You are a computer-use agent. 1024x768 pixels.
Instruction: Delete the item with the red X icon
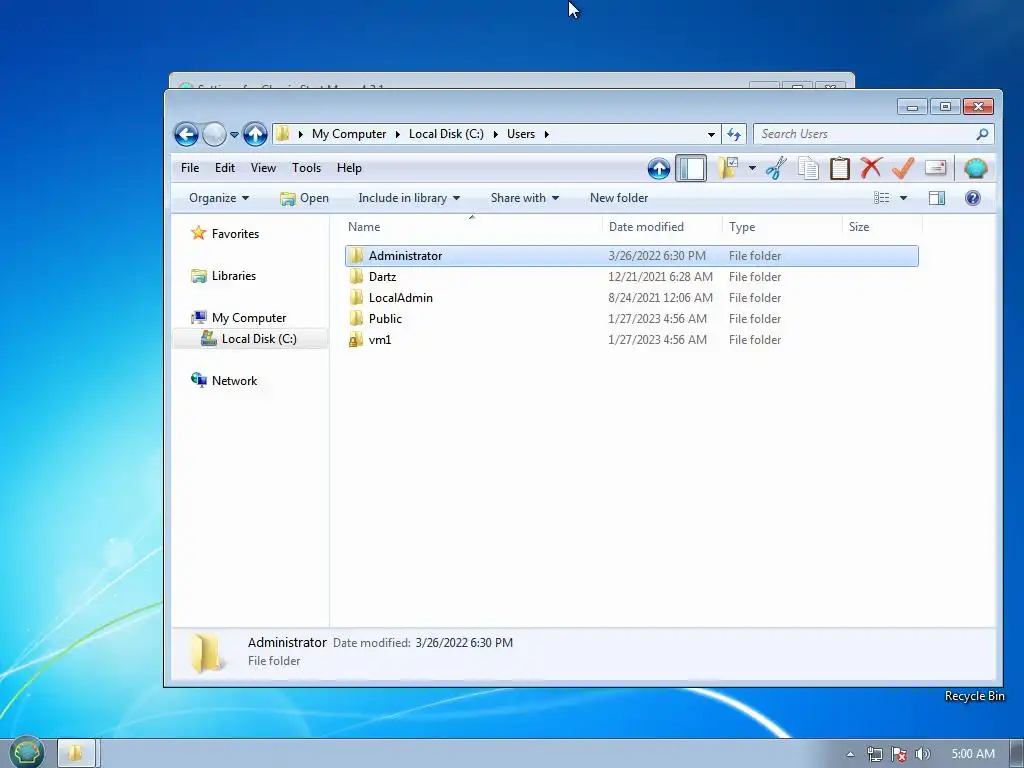871,168
